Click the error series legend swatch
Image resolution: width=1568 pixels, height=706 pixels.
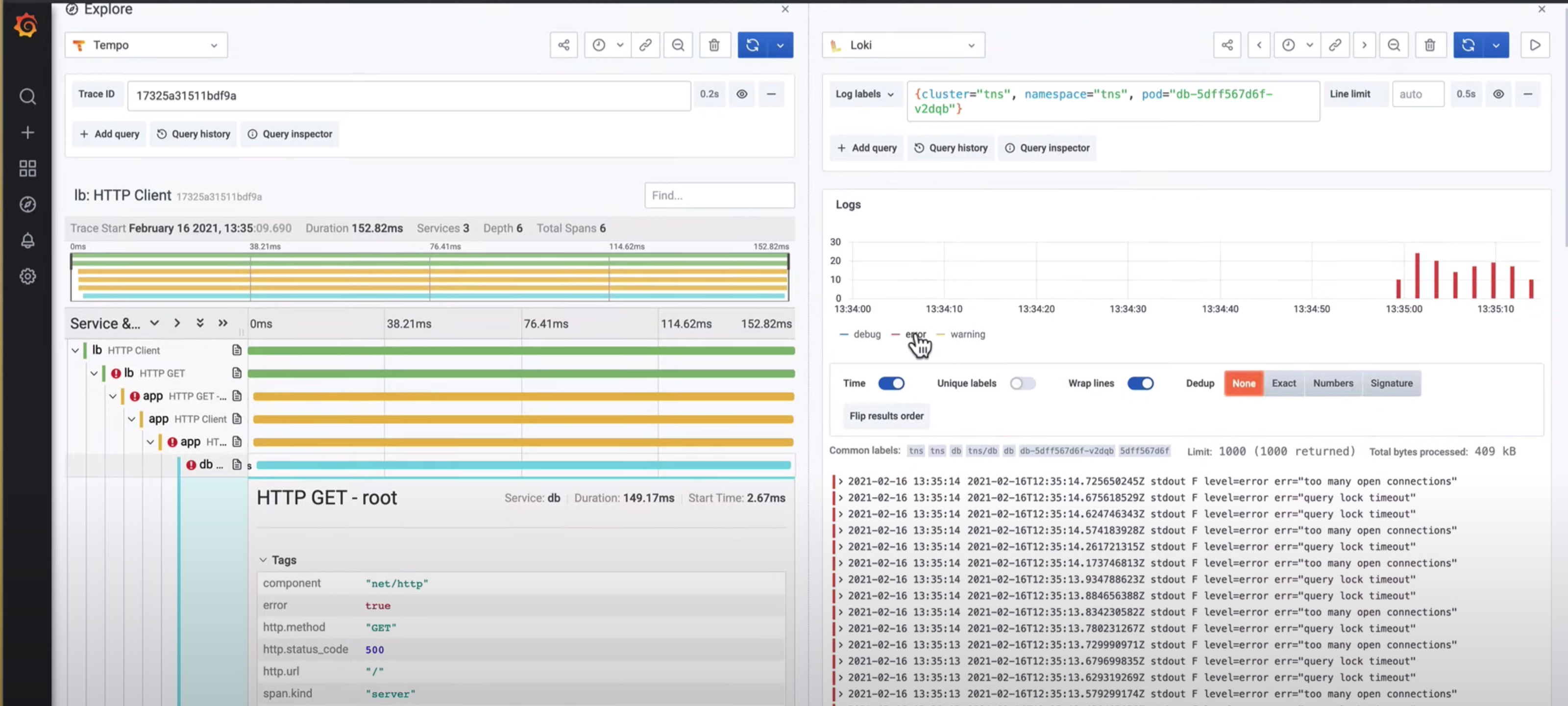[x=895, y=334]
